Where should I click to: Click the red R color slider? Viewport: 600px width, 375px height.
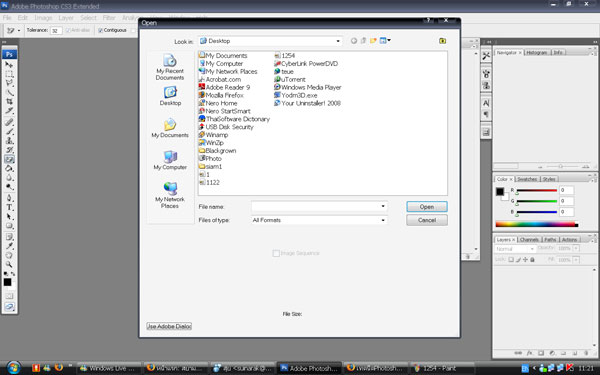(536, 190)
